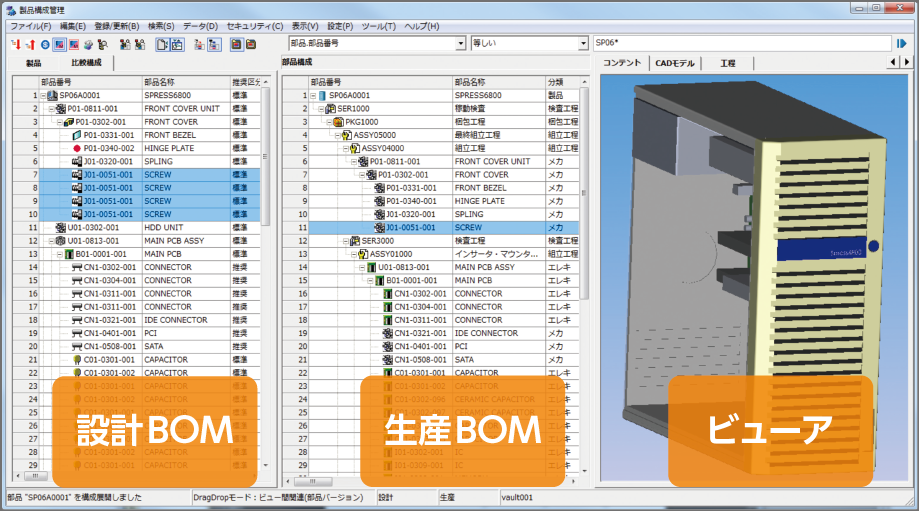Image resolution: width=919 pixels, height=511 pixels.
Task: Click the red down-arrow icon in toolbar
Action: (x=14, y=44)
